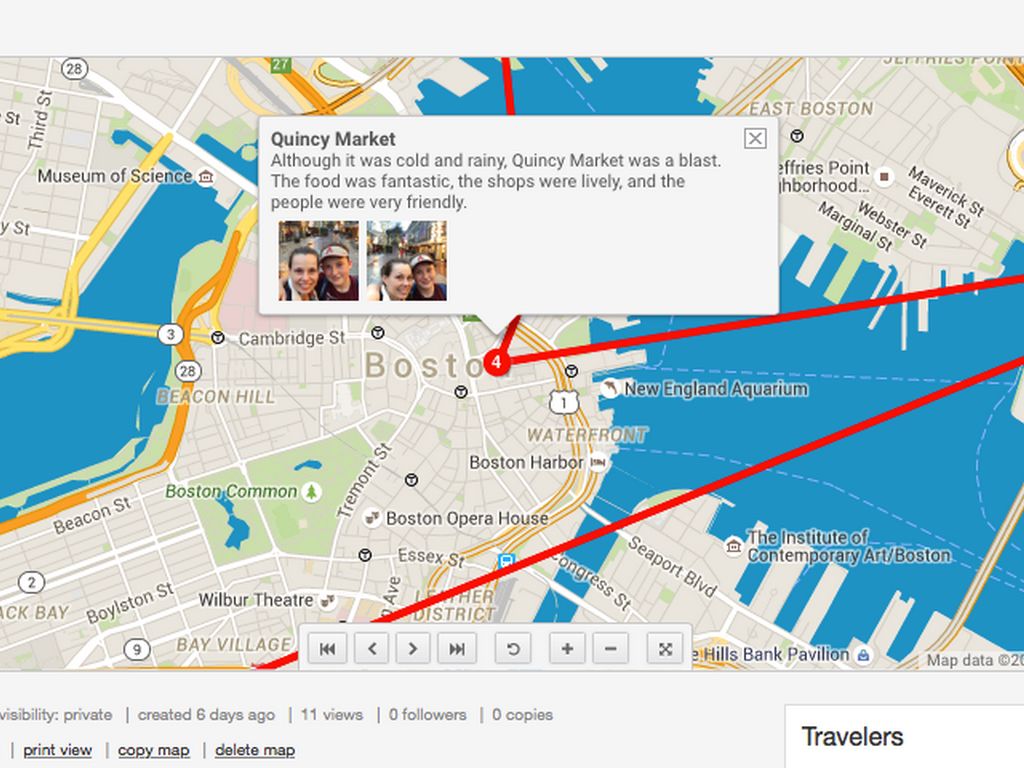Close the Quincy Market info popup

(755, 138)
